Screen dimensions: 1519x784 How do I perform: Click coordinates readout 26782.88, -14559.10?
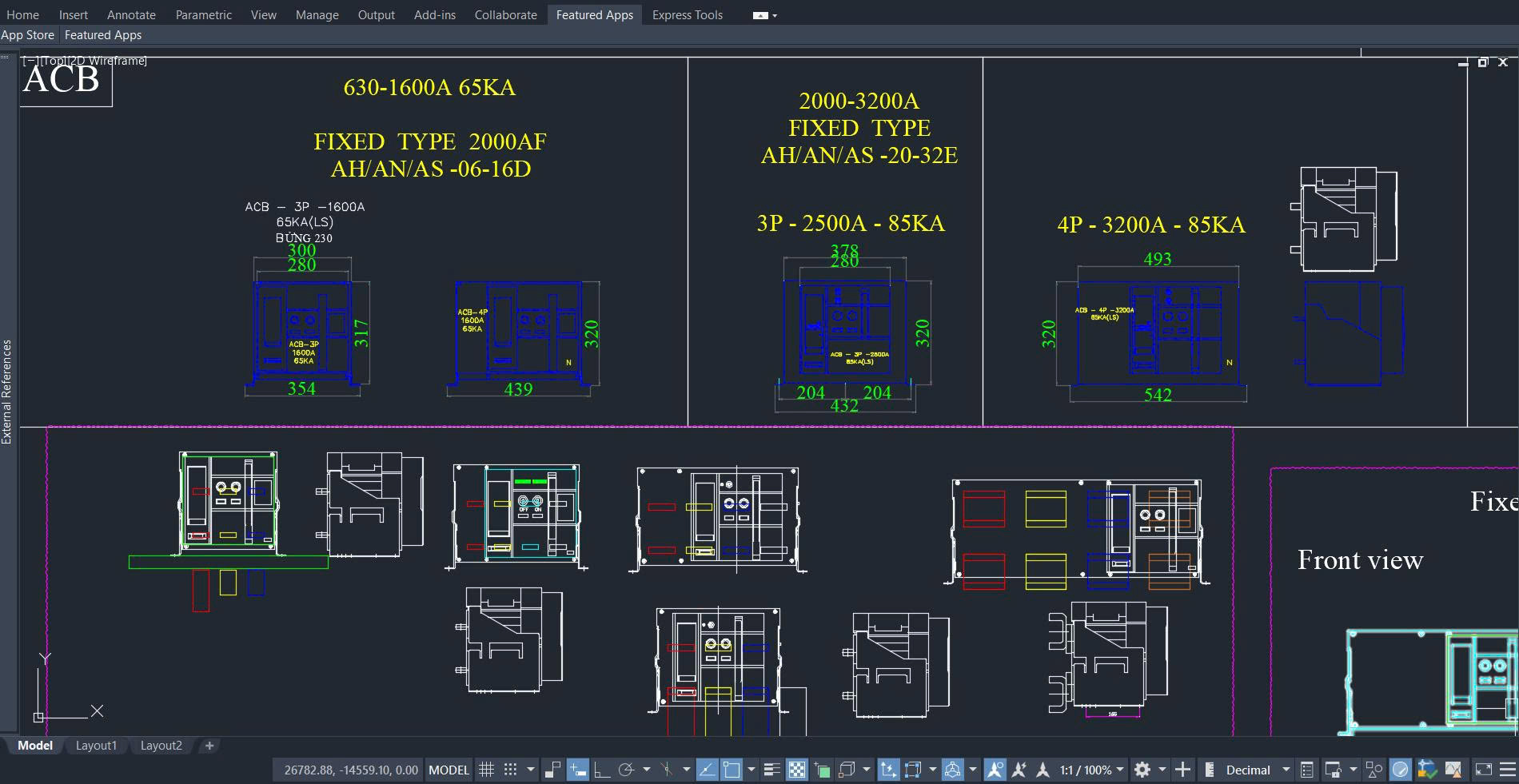pos(351,770)
